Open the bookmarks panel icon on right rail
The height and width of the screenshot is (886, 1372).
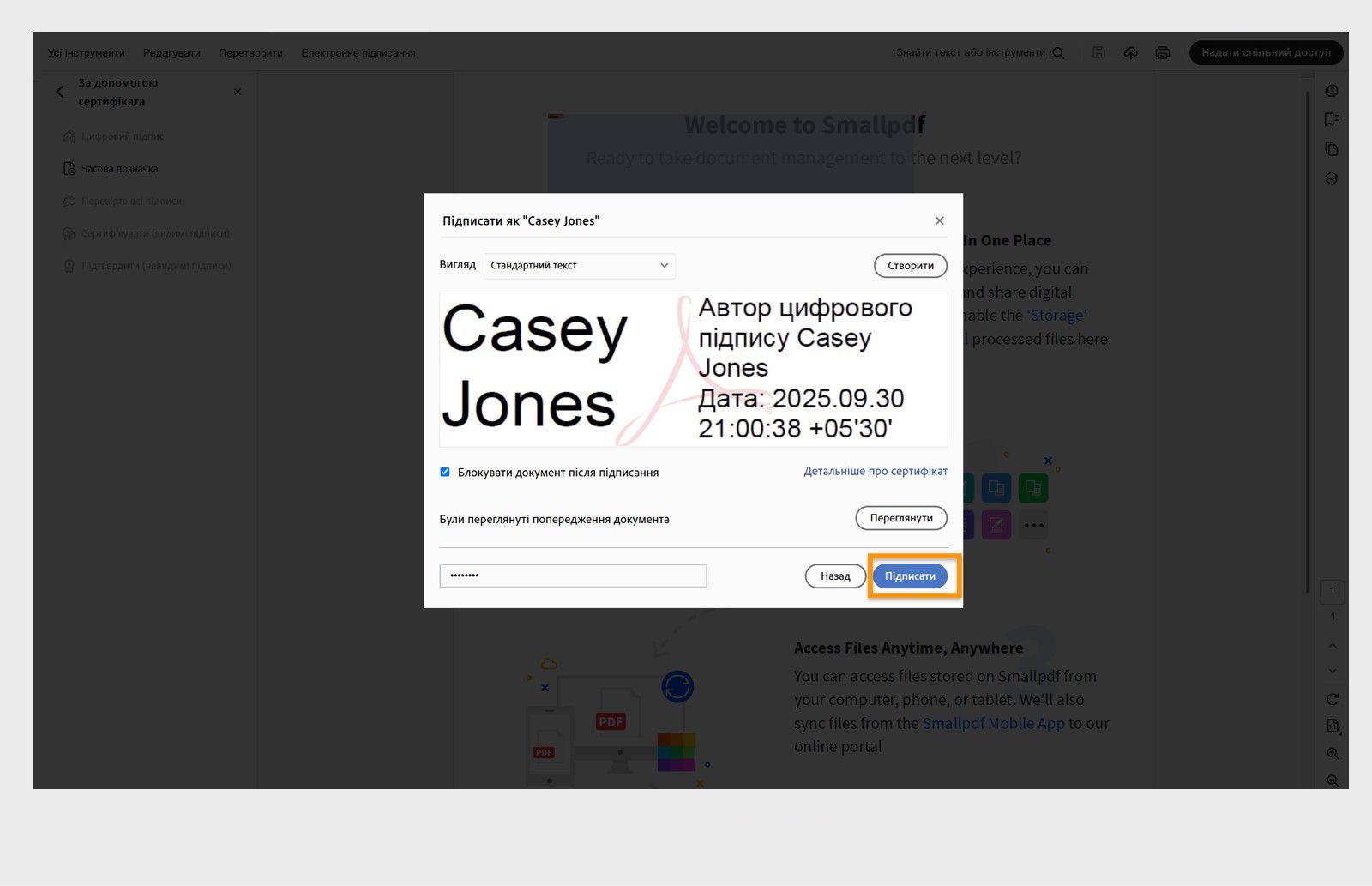tap(1332, 120)
